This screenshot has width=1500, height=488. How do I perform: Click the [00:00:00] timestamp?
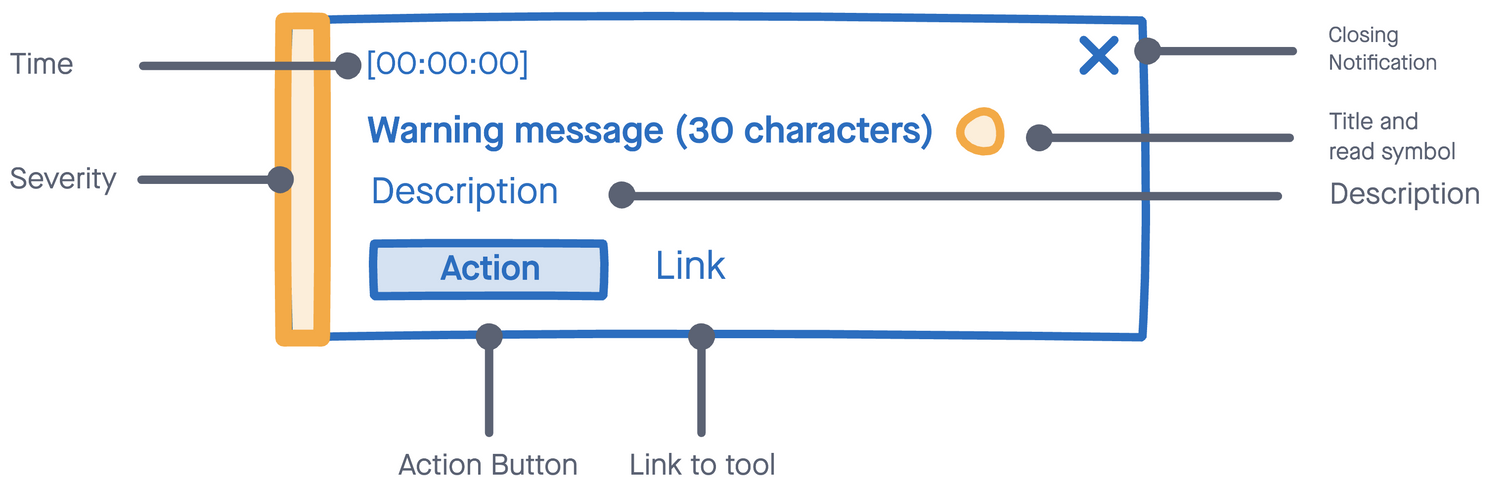(x=447, y=64)
